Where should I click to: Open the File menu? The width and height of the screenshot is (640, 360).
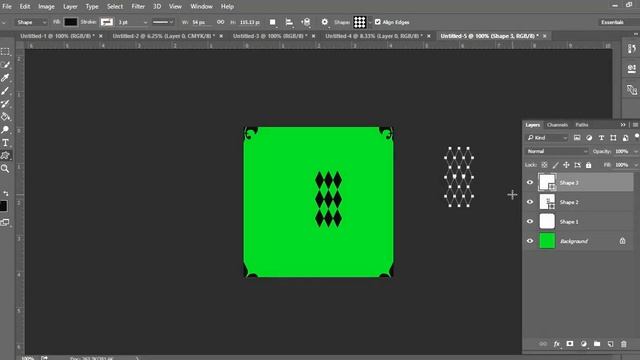click(x=7, y=7)
